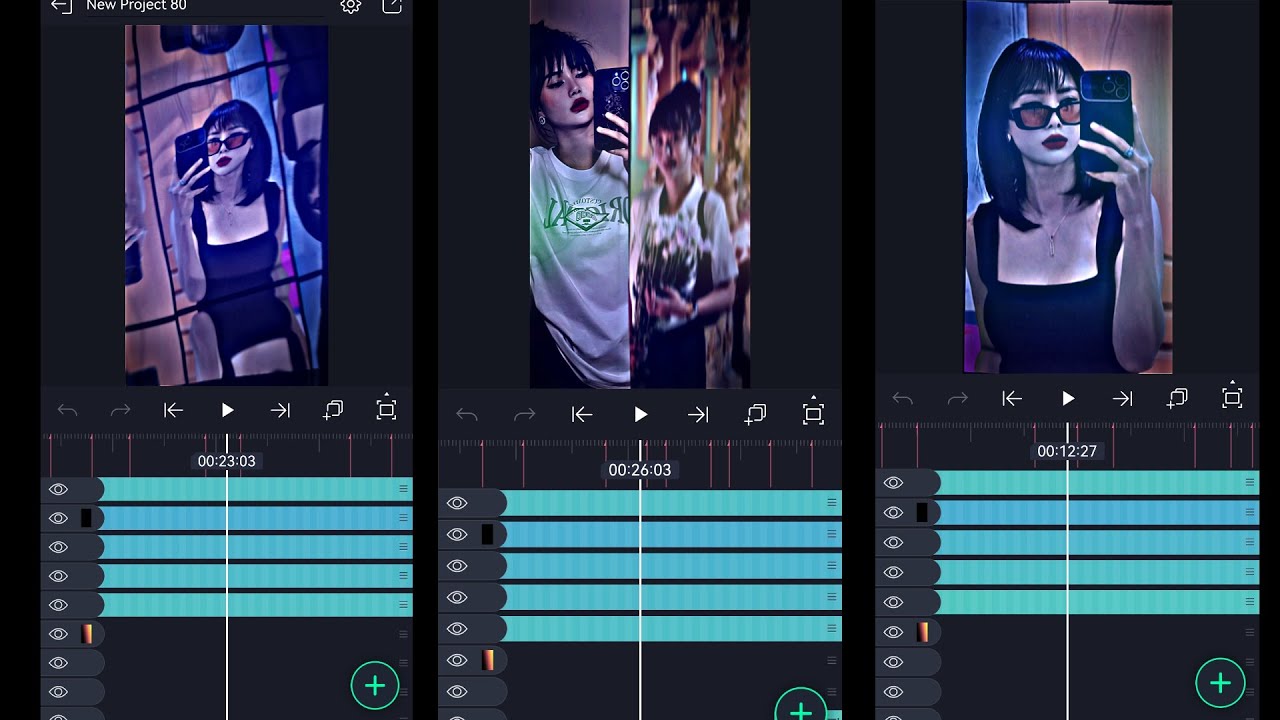Redo in the 00:26:03 editor
Screen dimensions: 1280x720
point(524,414)
